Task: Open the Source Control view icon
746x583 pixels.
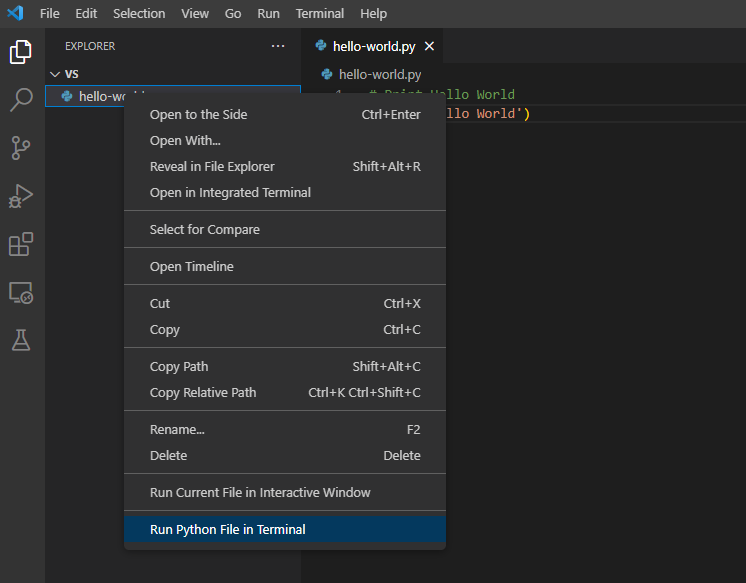Action: [x=21, y=148]
